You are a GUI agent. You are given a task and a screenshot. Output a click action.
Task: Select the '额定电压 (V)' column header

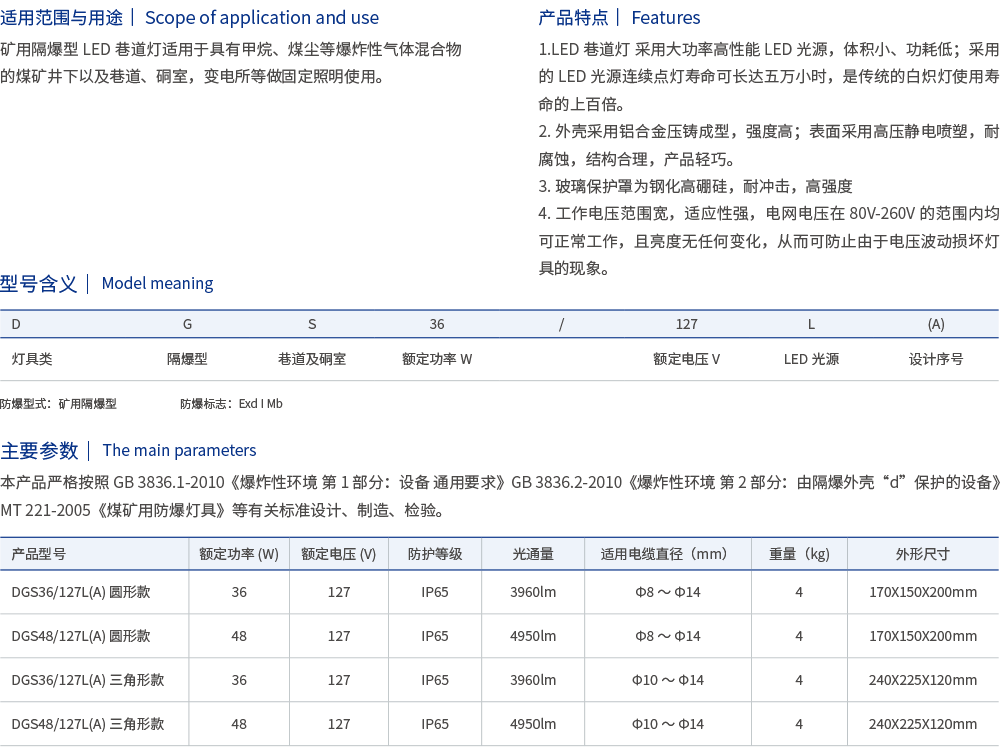339,554
